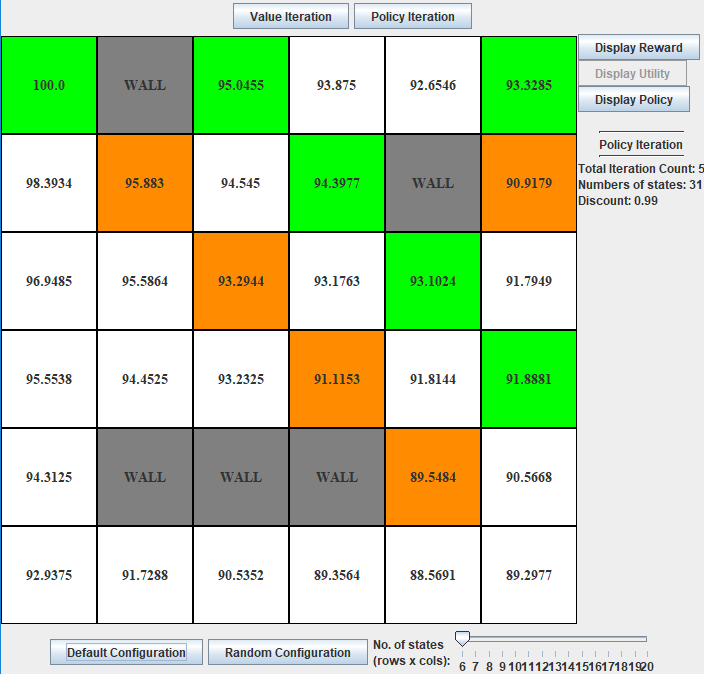Select the white cell showing 92.9375
This screenshot has width=704, height=674.
click(x=49, y=576)
